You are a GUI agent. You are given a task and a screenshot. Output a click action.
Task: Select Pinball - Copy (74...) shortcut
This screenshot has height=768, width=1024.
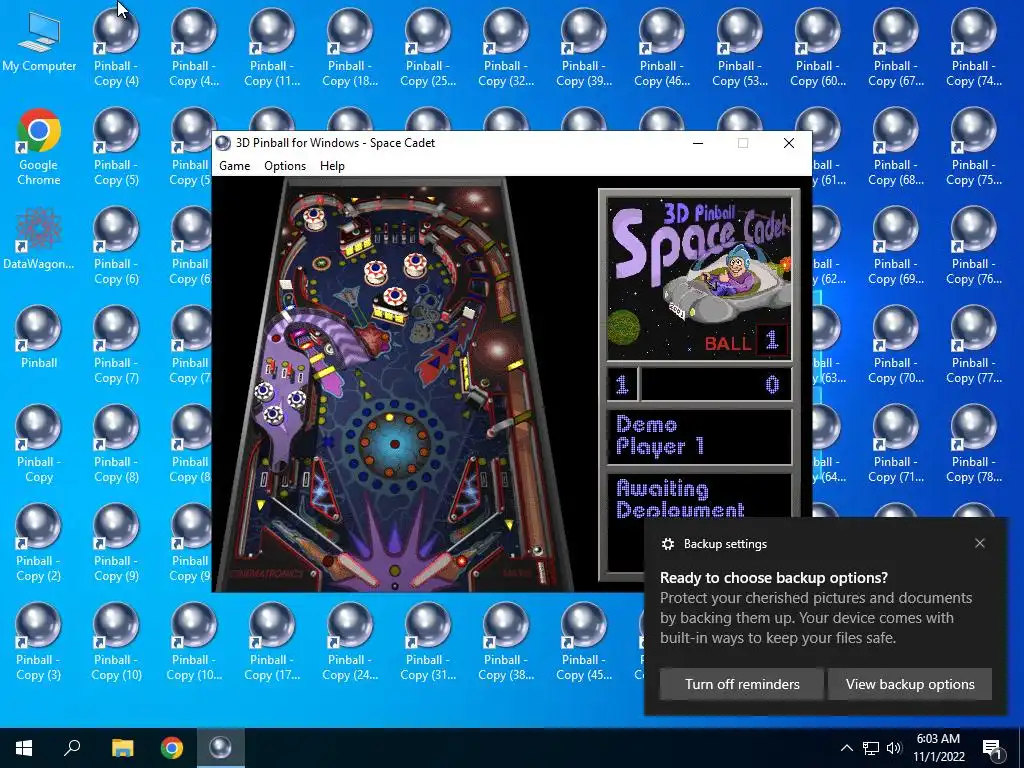point(974,48)
